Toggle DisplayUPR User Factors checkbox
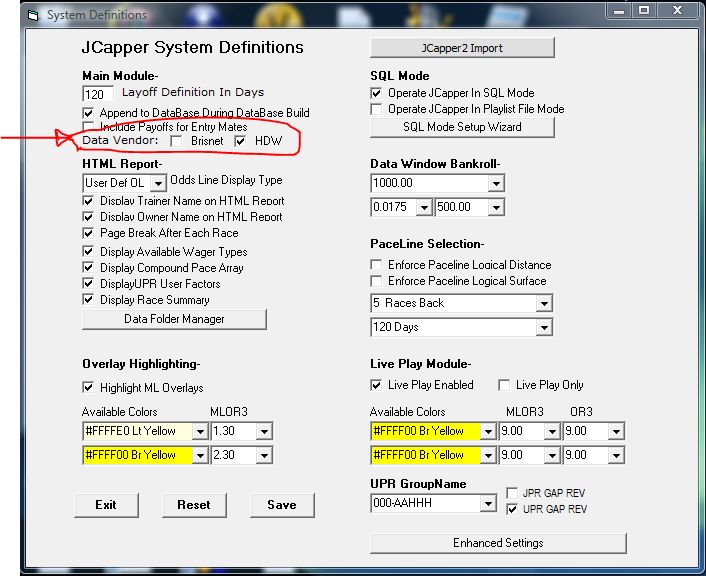 pyautogui.click(x=88, y=284)
